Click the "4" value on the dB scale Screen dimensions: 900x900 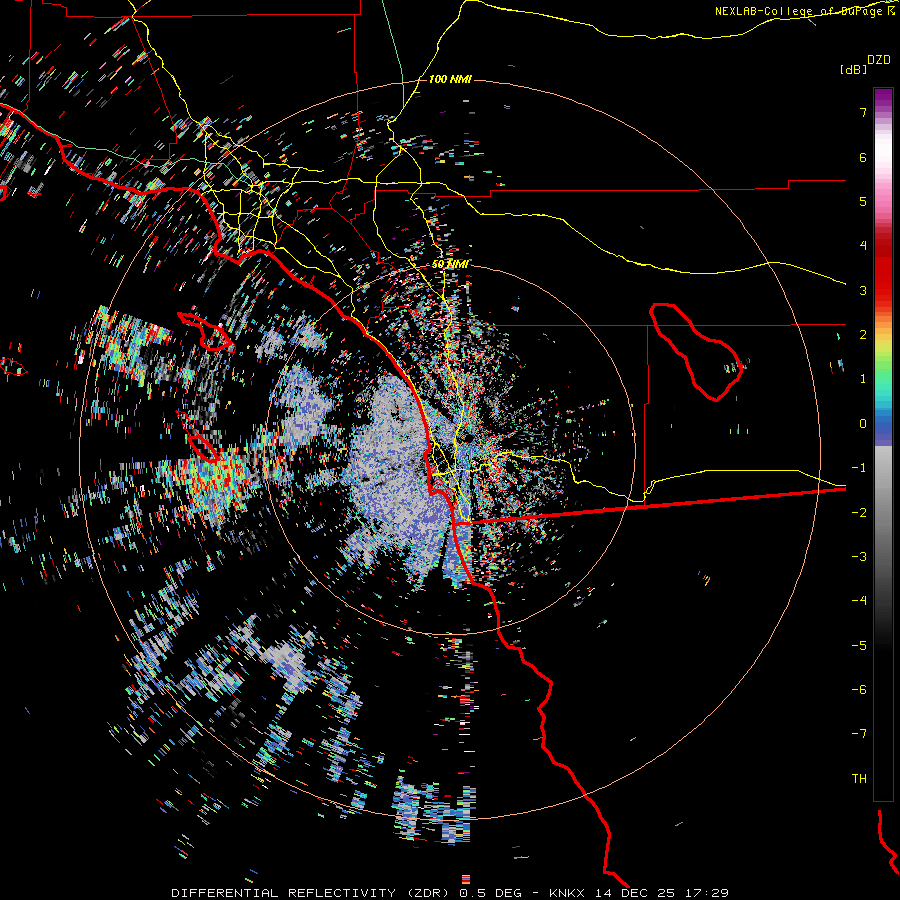863,246
